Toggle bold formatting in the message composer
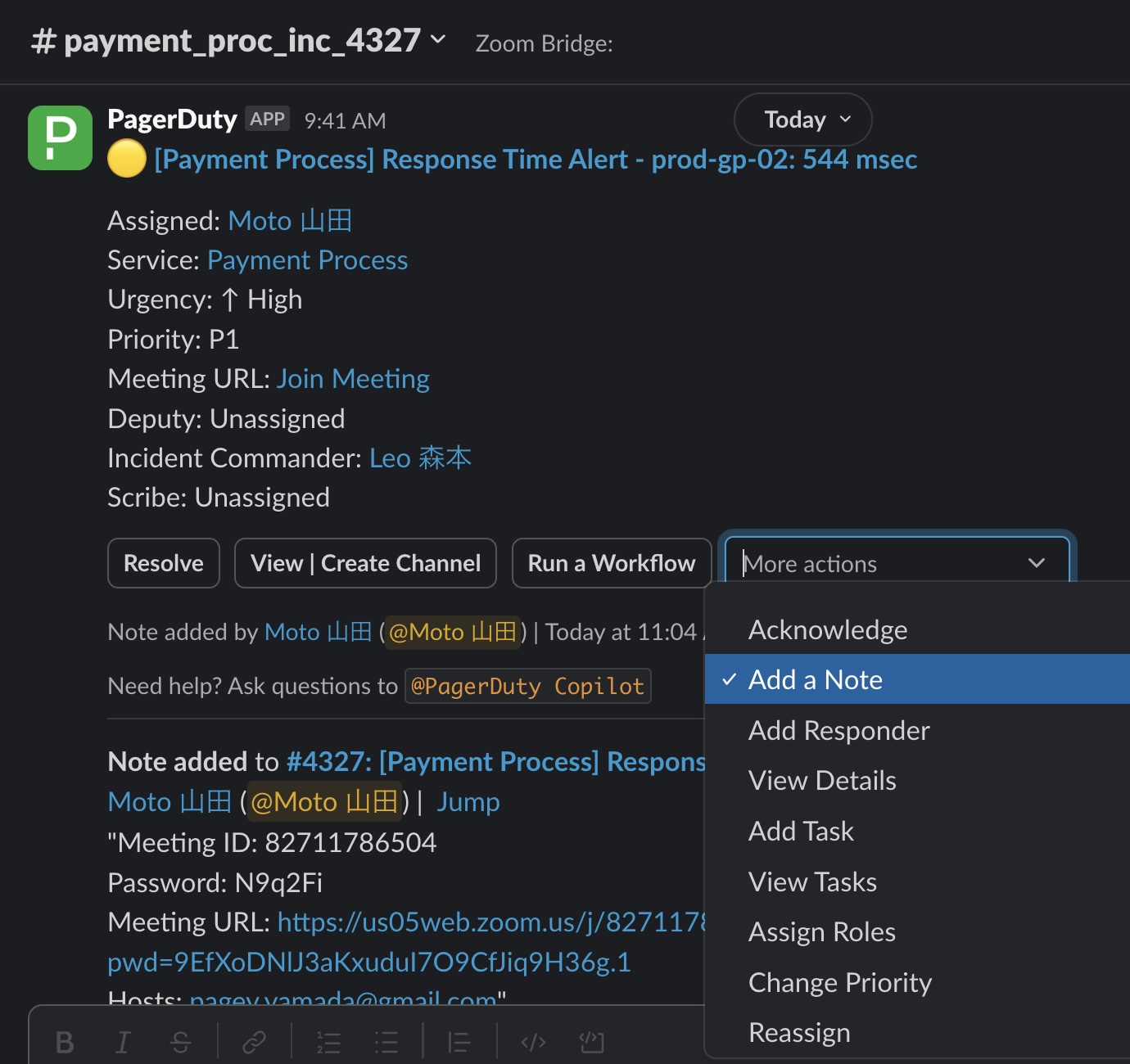The height and width of the screenshot is (1064, 1130). (66, 1042)
